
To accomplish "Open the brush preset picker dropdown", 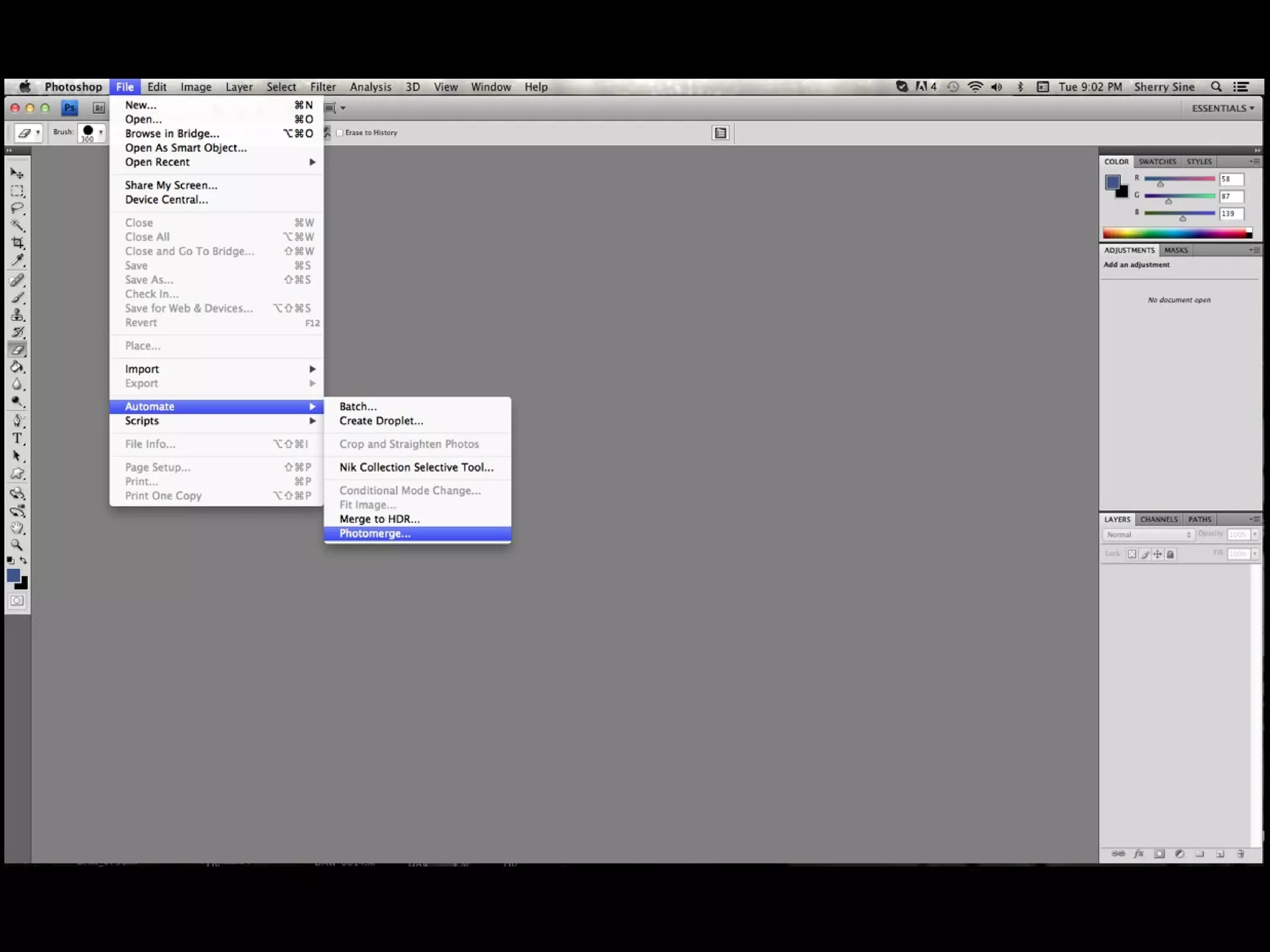I will [100, 132].
